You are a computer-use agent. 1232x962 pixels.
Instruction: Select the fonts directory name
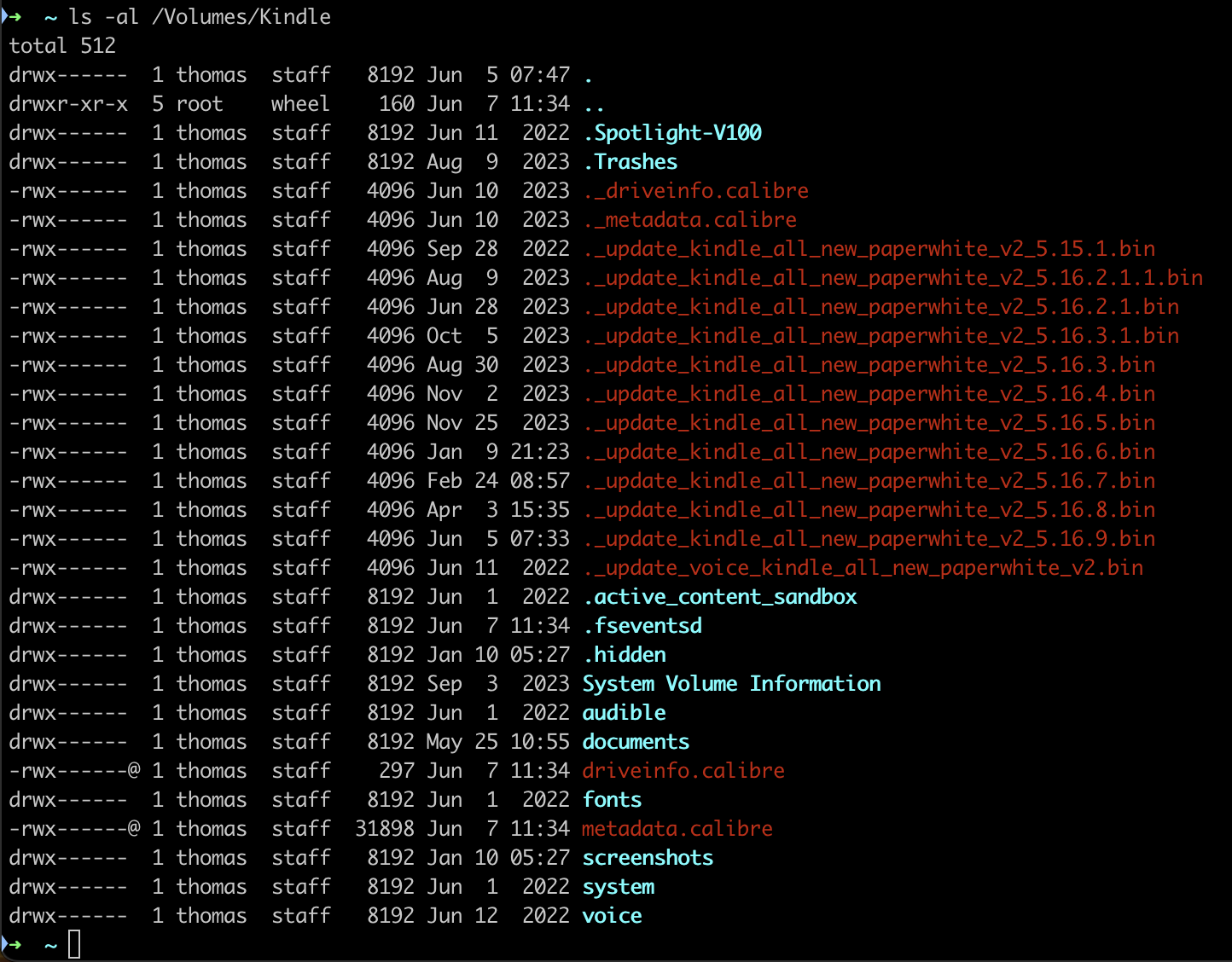tap(612, 800)
